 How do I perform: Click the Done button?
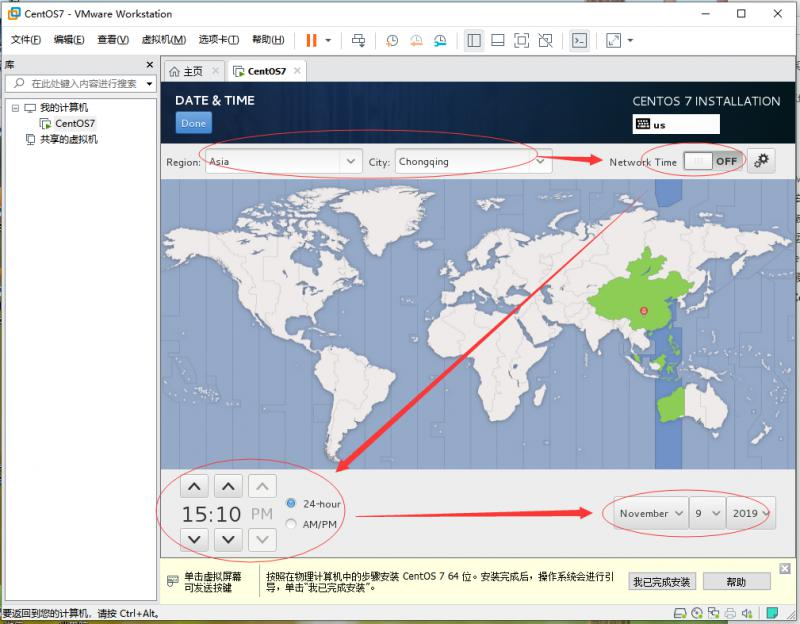click(193, 123)
